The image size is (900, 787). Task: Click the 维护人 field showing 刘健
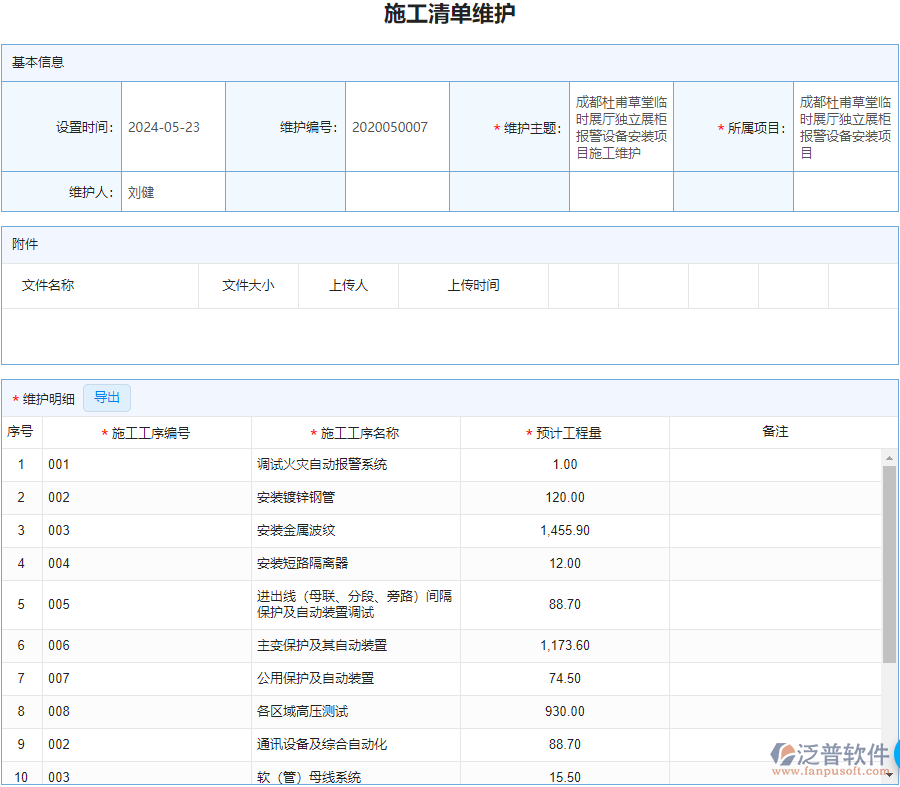click(138, 192)
